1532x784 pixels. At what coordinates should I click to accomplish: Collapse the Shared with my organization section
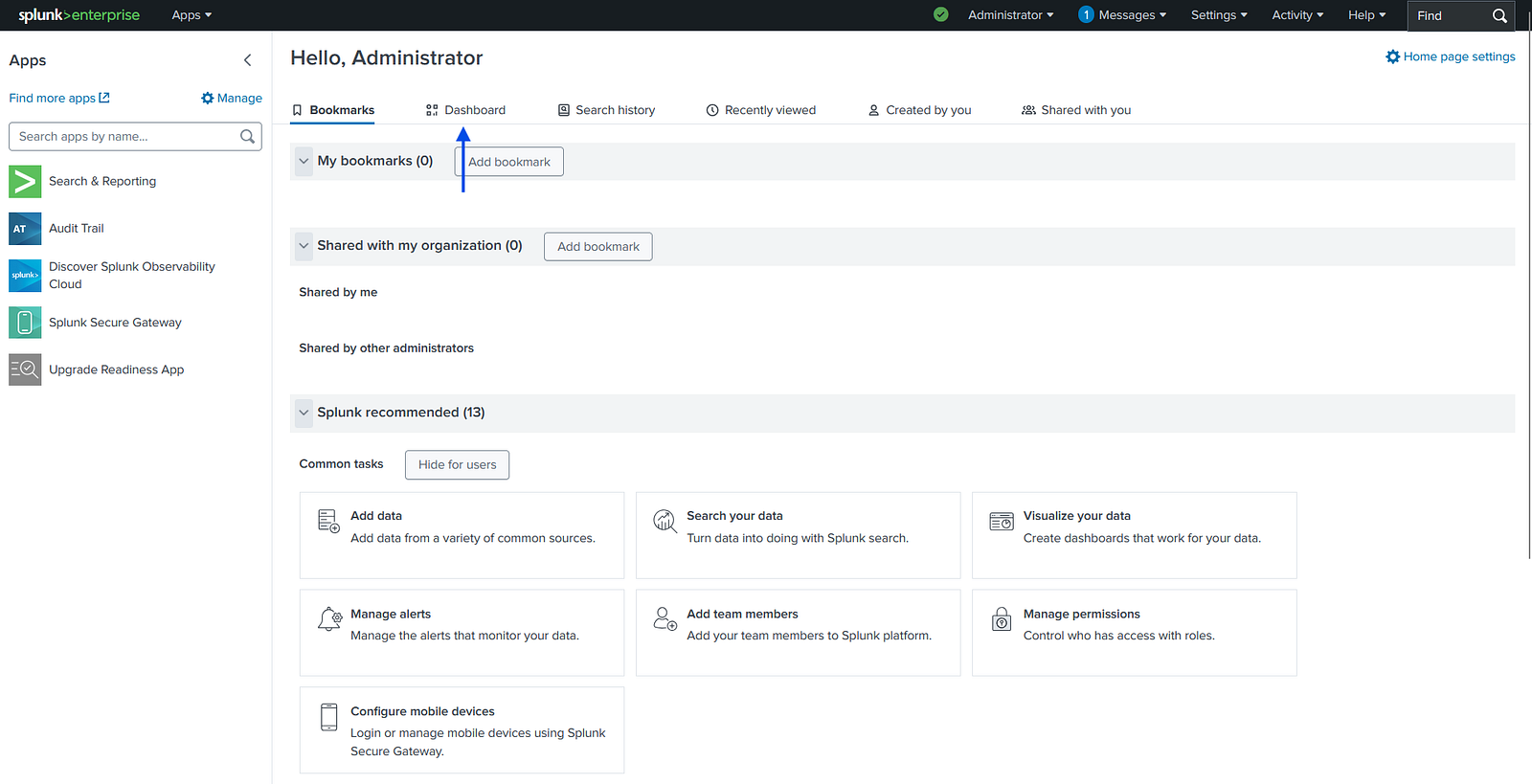point(304,246)
